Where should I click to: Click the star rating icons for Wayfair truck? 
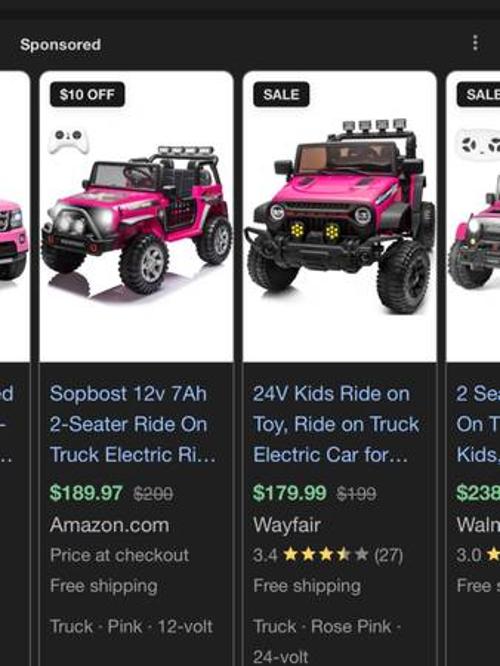point(325,554)
